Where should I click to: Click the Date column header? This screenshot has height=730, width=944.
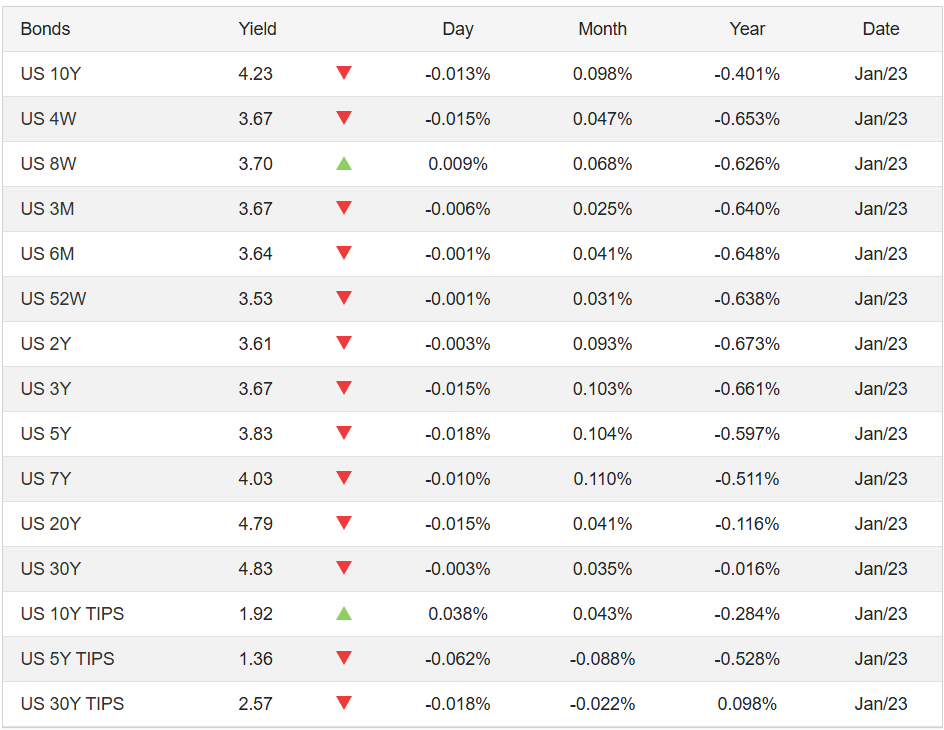(x=880, y=29)
